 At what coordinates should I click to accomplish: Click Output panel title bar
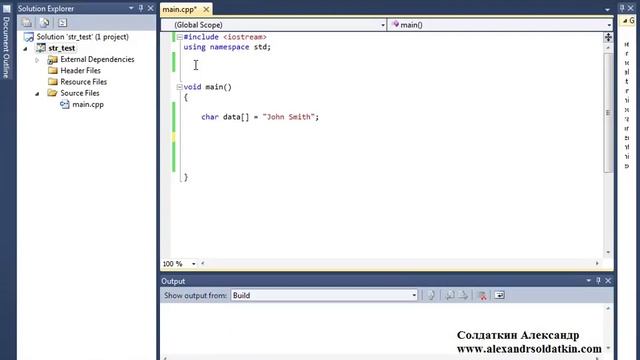pos(387,281)
